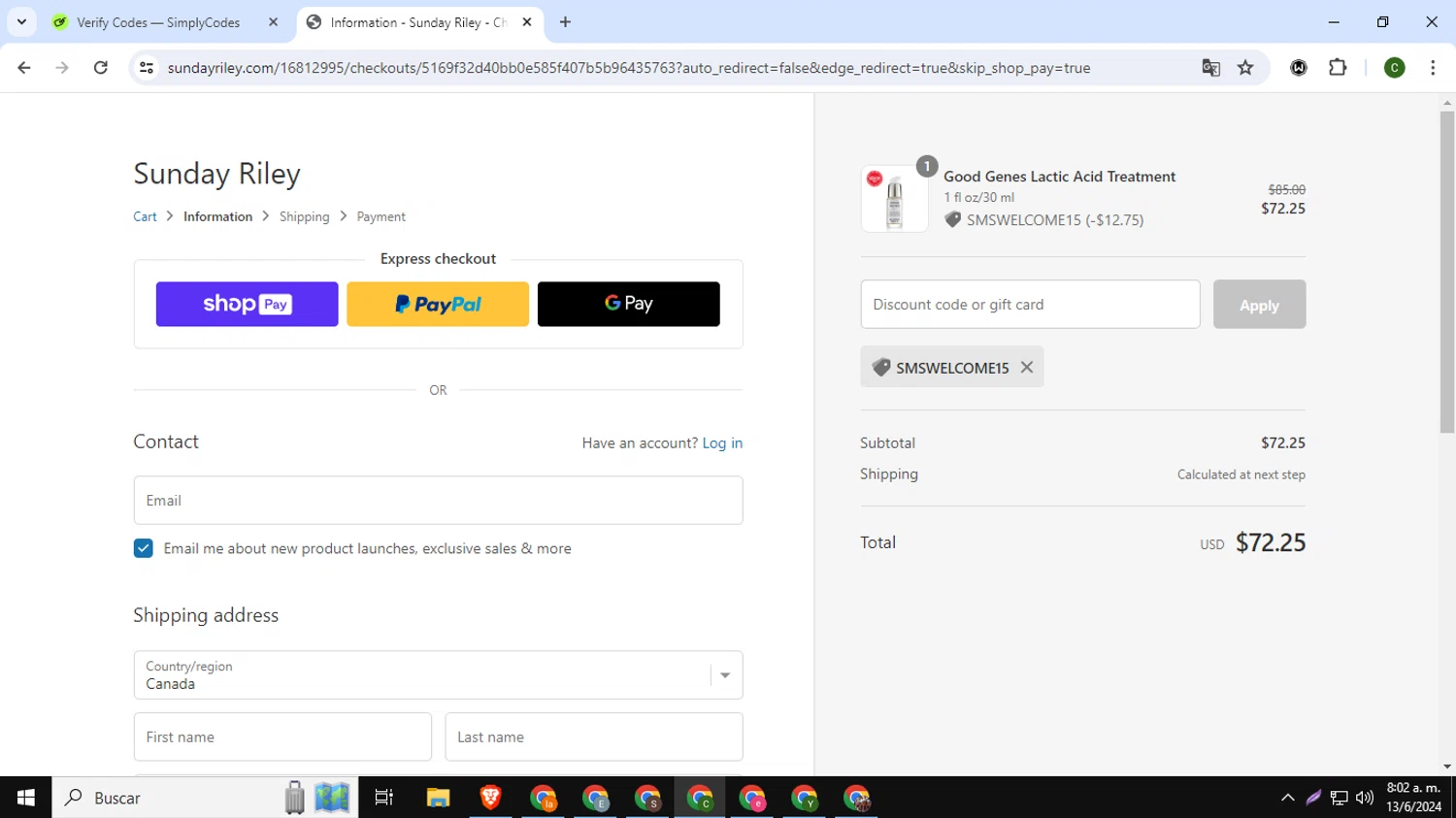Switch to Verify Codes — SimplyCodes tab

(167, 22)
